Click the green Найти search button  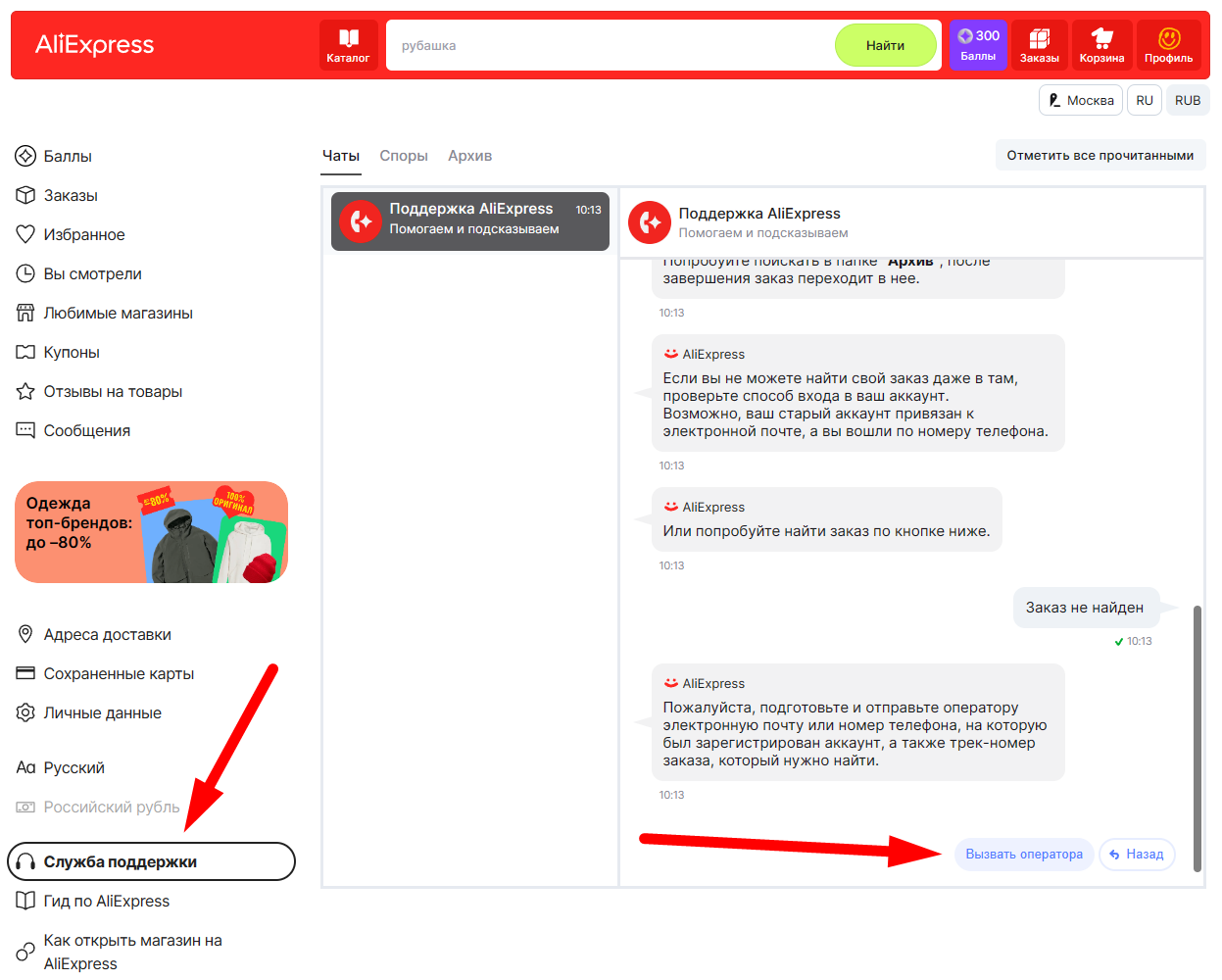point(885,45)
